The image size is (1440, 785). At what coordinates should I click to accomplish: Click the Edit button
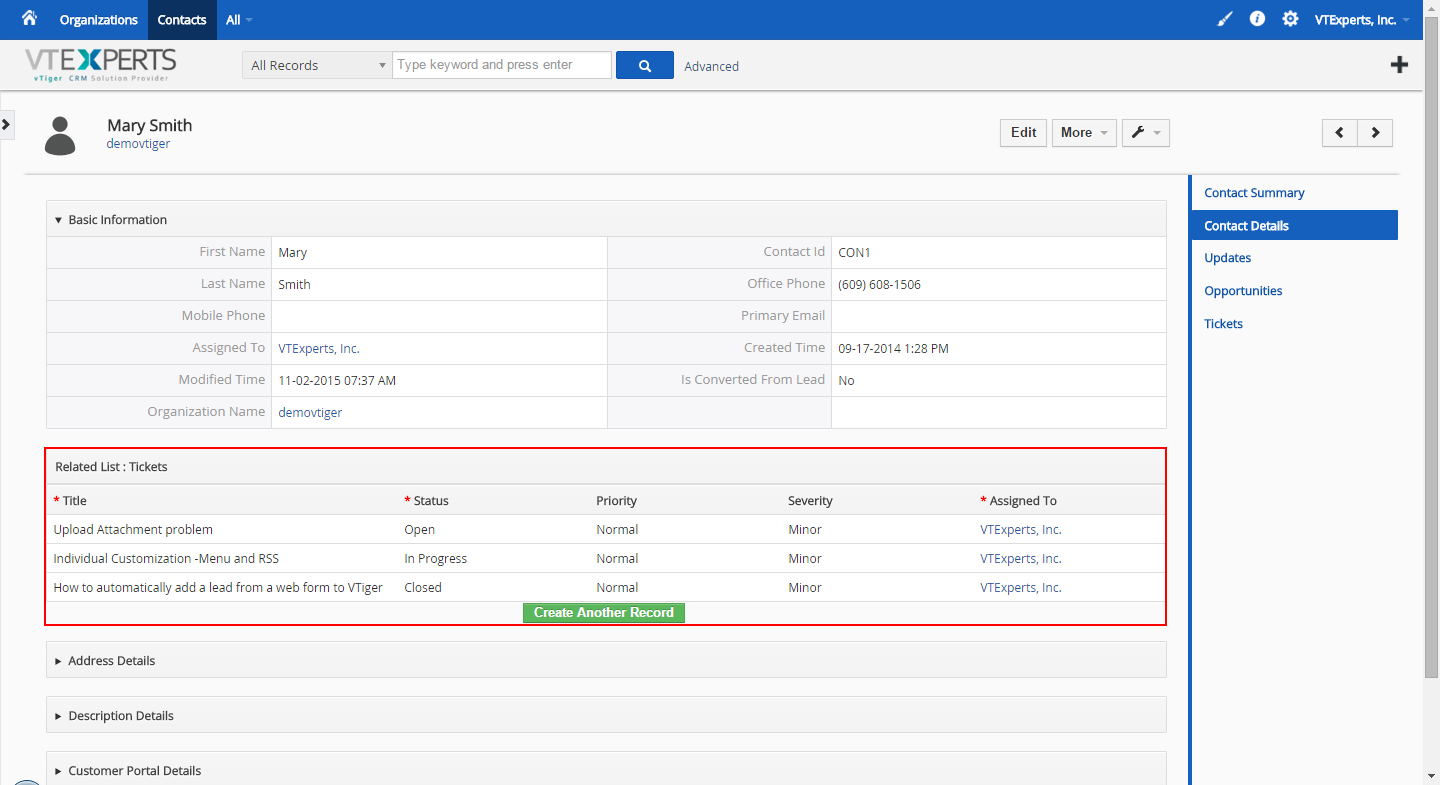click(1023, 133)
